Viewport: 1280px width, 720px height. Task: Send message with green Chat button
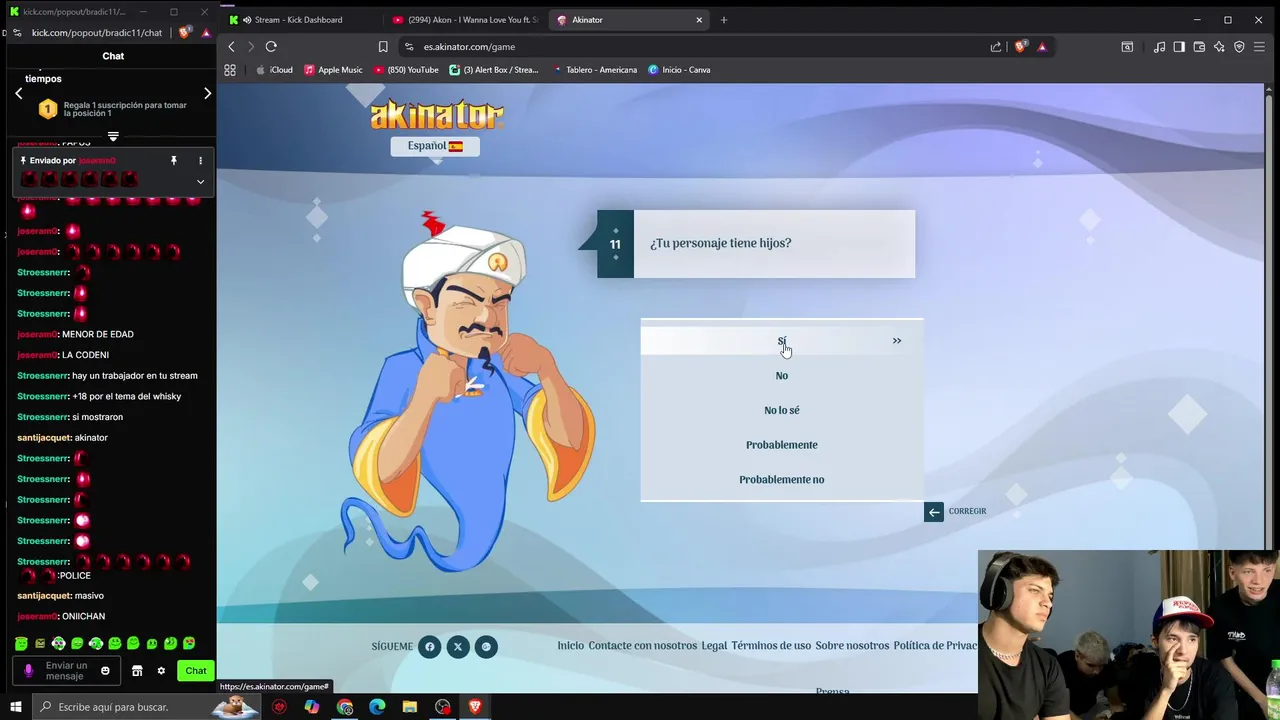pos(196,671)
